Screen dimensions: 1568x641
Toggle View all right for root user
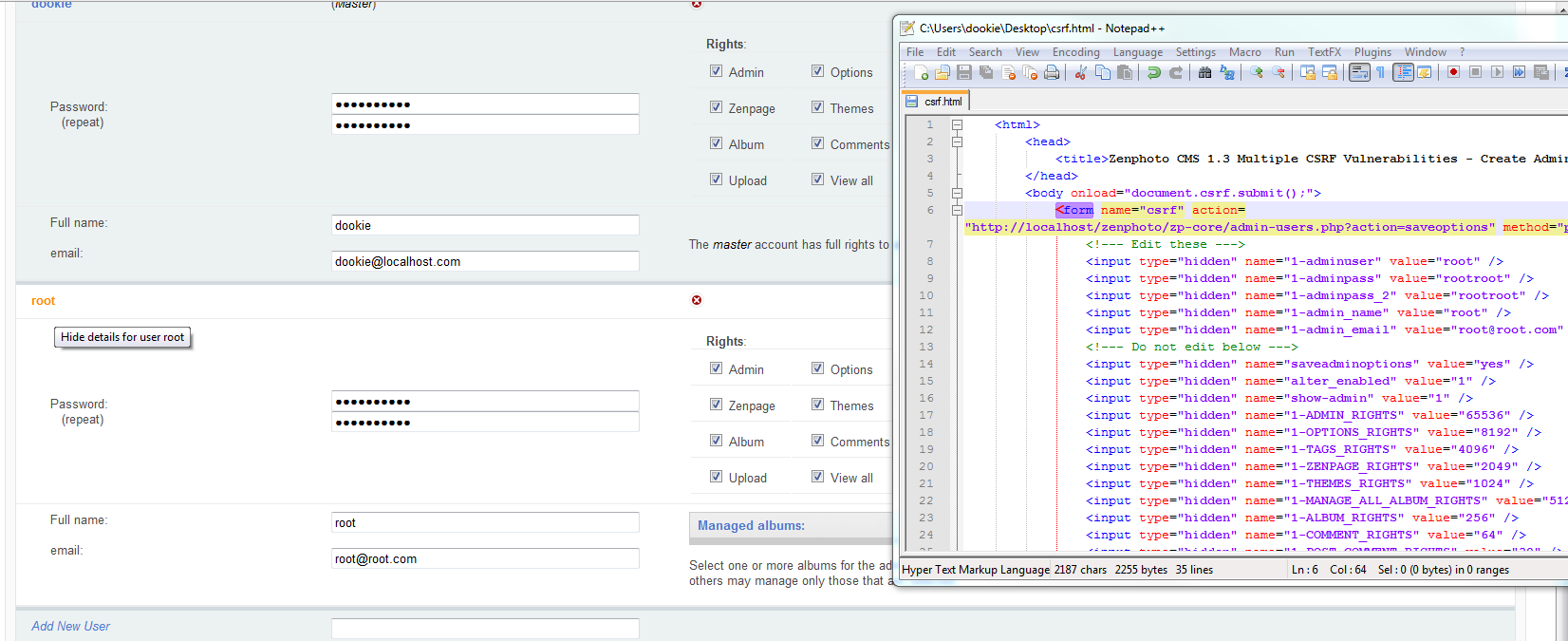tap(817, 477)
